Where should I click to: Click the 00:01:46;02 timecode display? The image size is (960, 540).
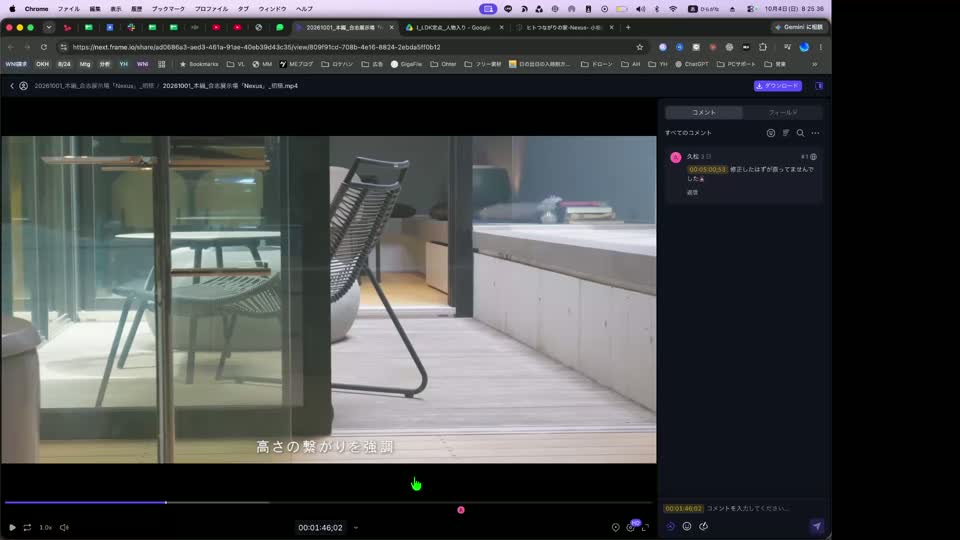320,528
